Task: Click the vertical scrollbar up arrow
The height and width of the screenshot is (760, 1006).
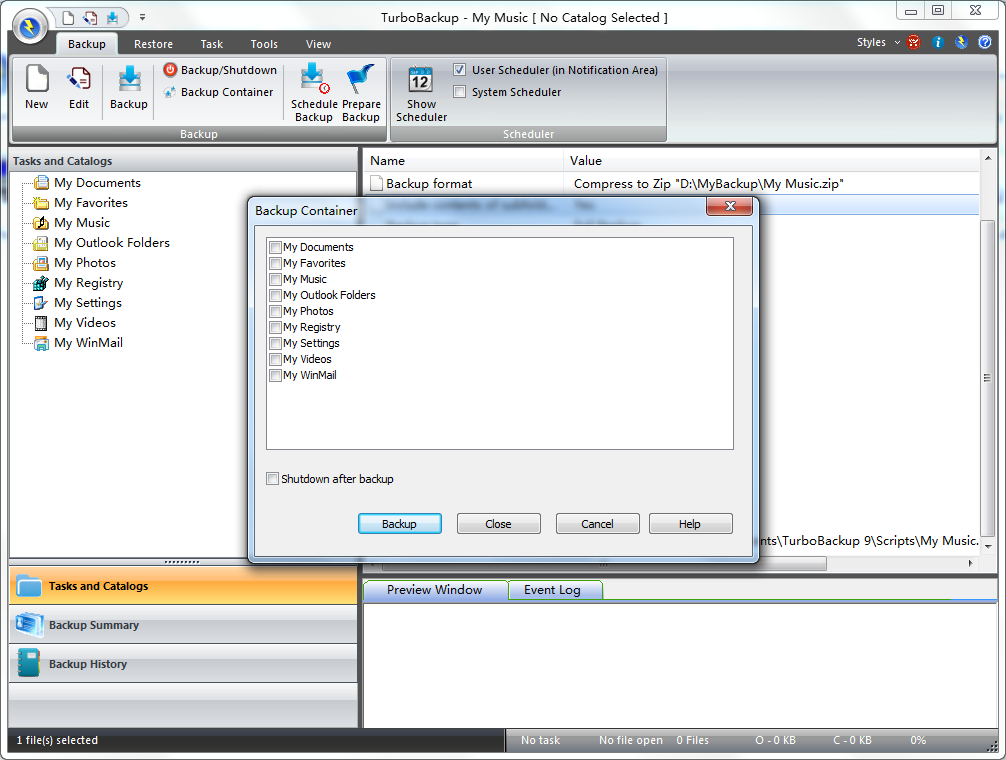Action: (x=988, y=158)
